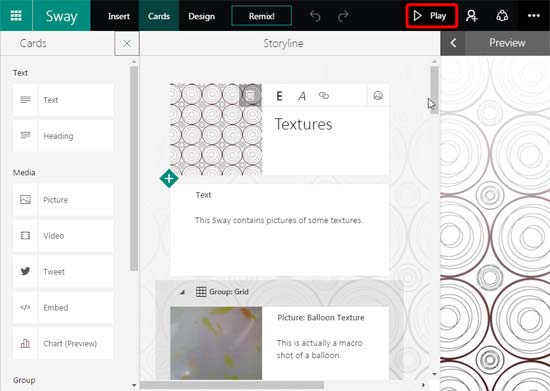The width and height of the screenshot is (550, 391).
Task: Add a Chart (Preview) card
Action: click(63, 344)
